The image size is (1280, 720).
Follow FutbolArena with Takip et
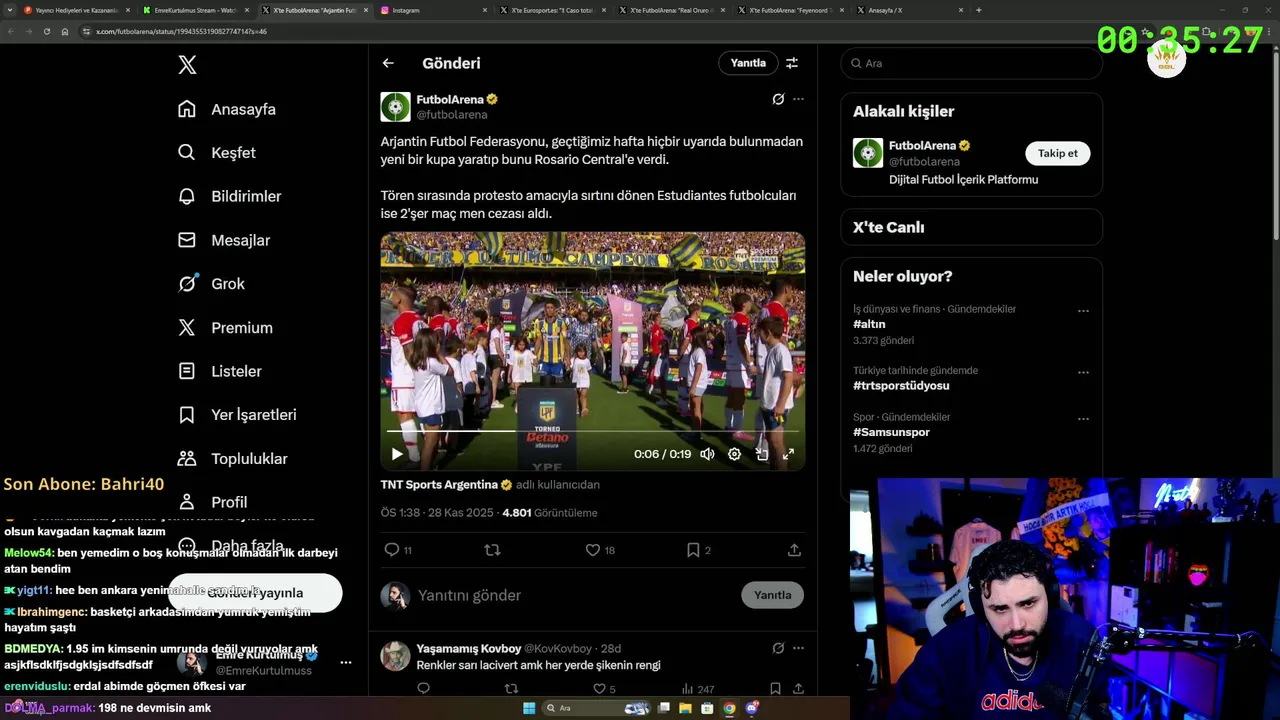pyautogui.click(x=1057, y=153)
